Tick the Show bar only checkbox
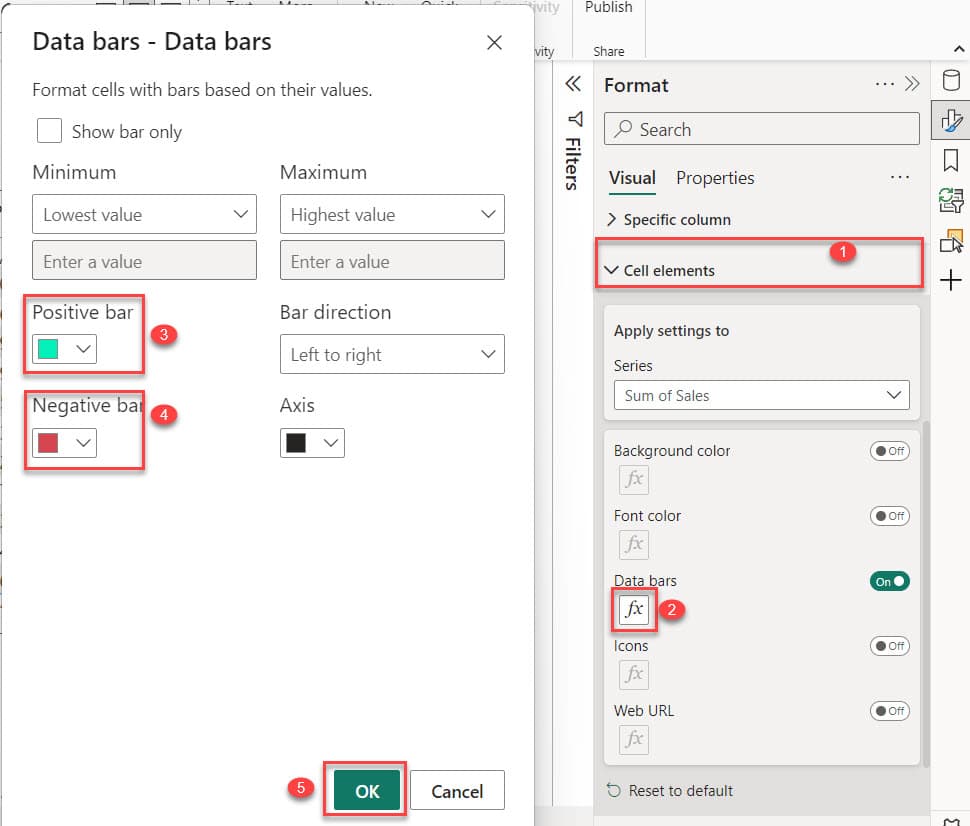This screenshot has height=826, width=970. 49,131
